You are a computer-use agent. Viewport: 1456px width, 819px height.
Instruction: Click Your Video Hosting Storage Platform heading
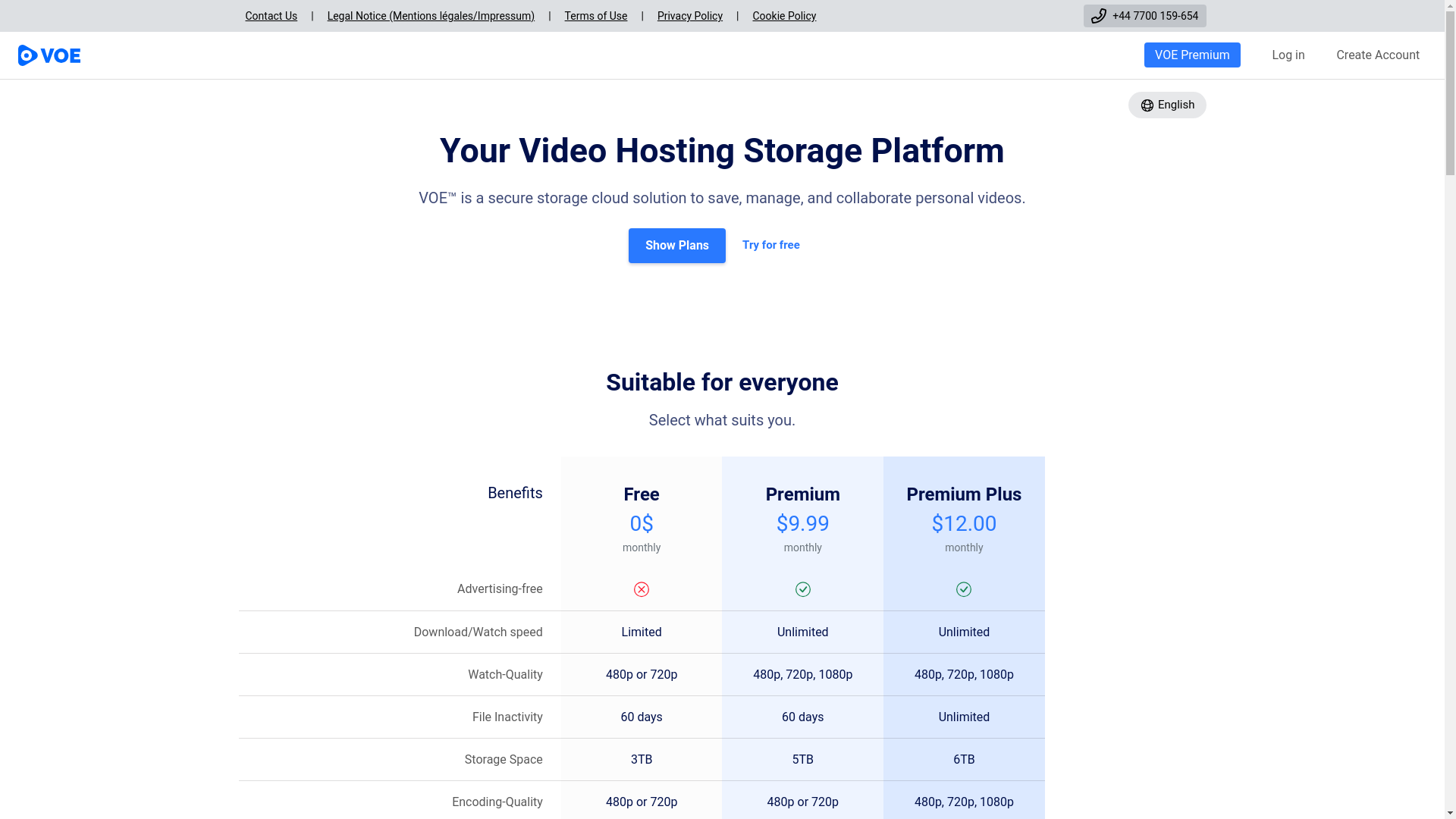722,151
